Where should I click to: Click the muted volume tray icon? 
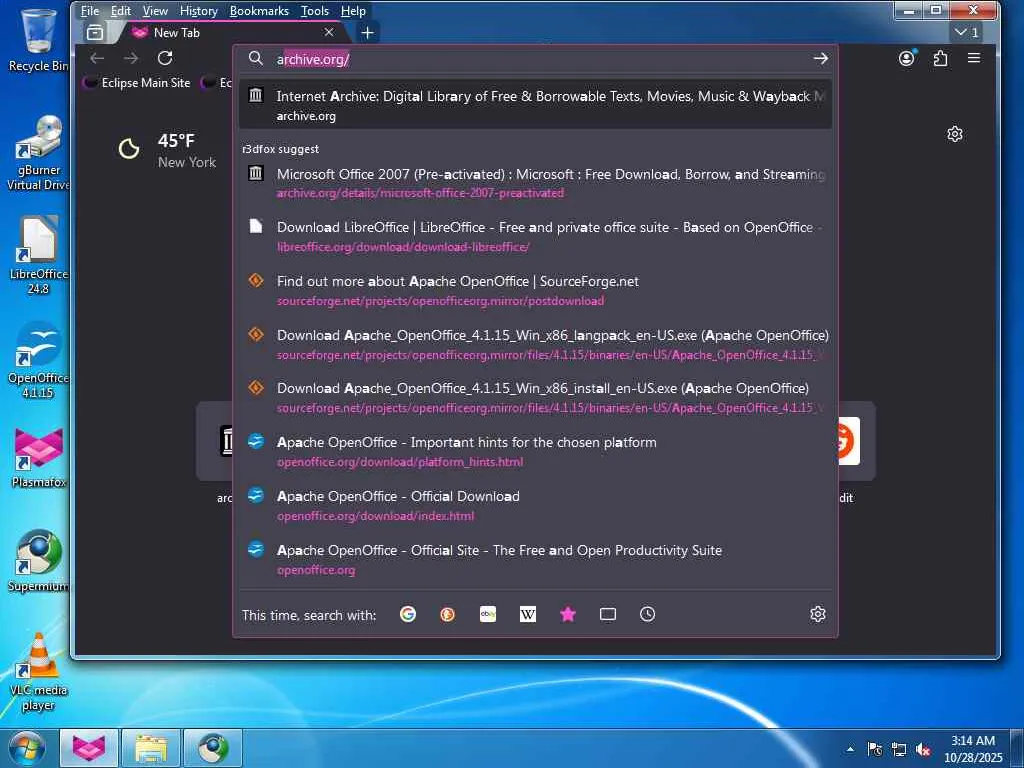point(923,750)
